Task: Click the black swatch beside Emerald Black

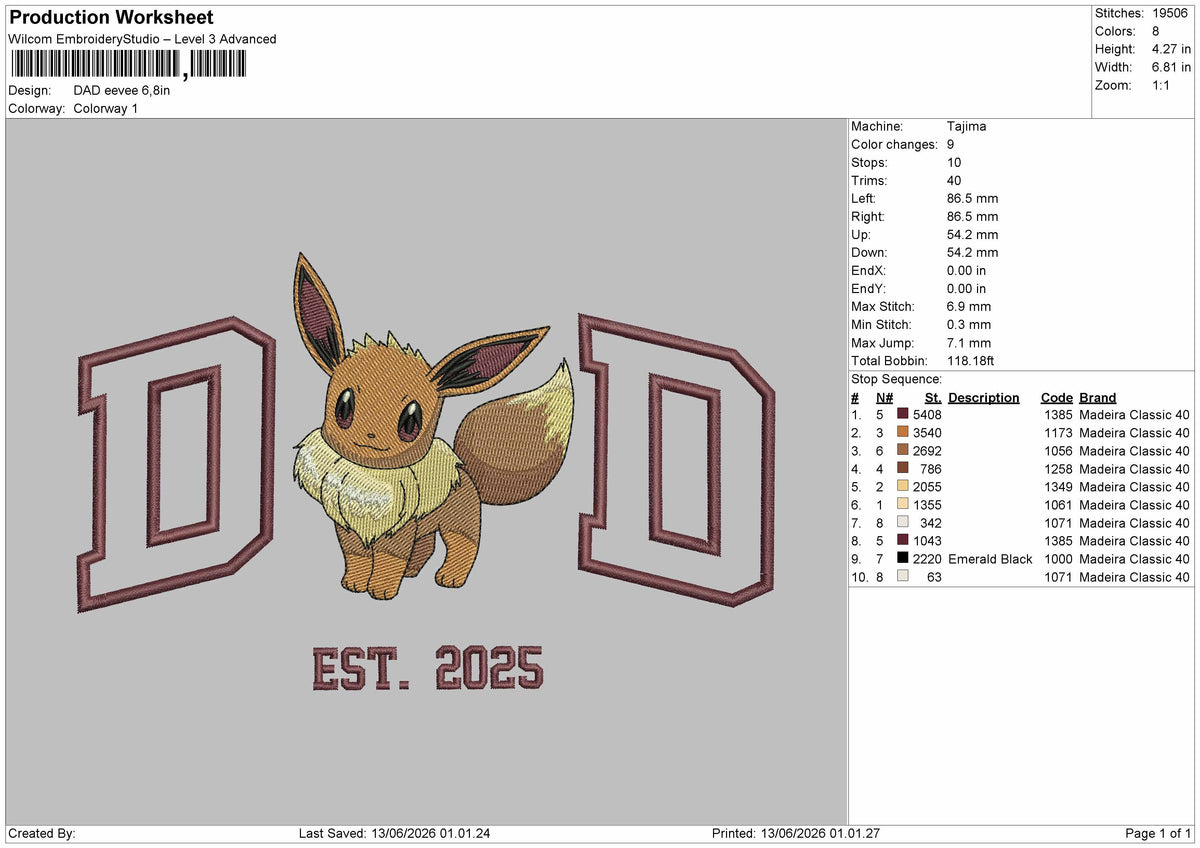Action: [903, 559]
